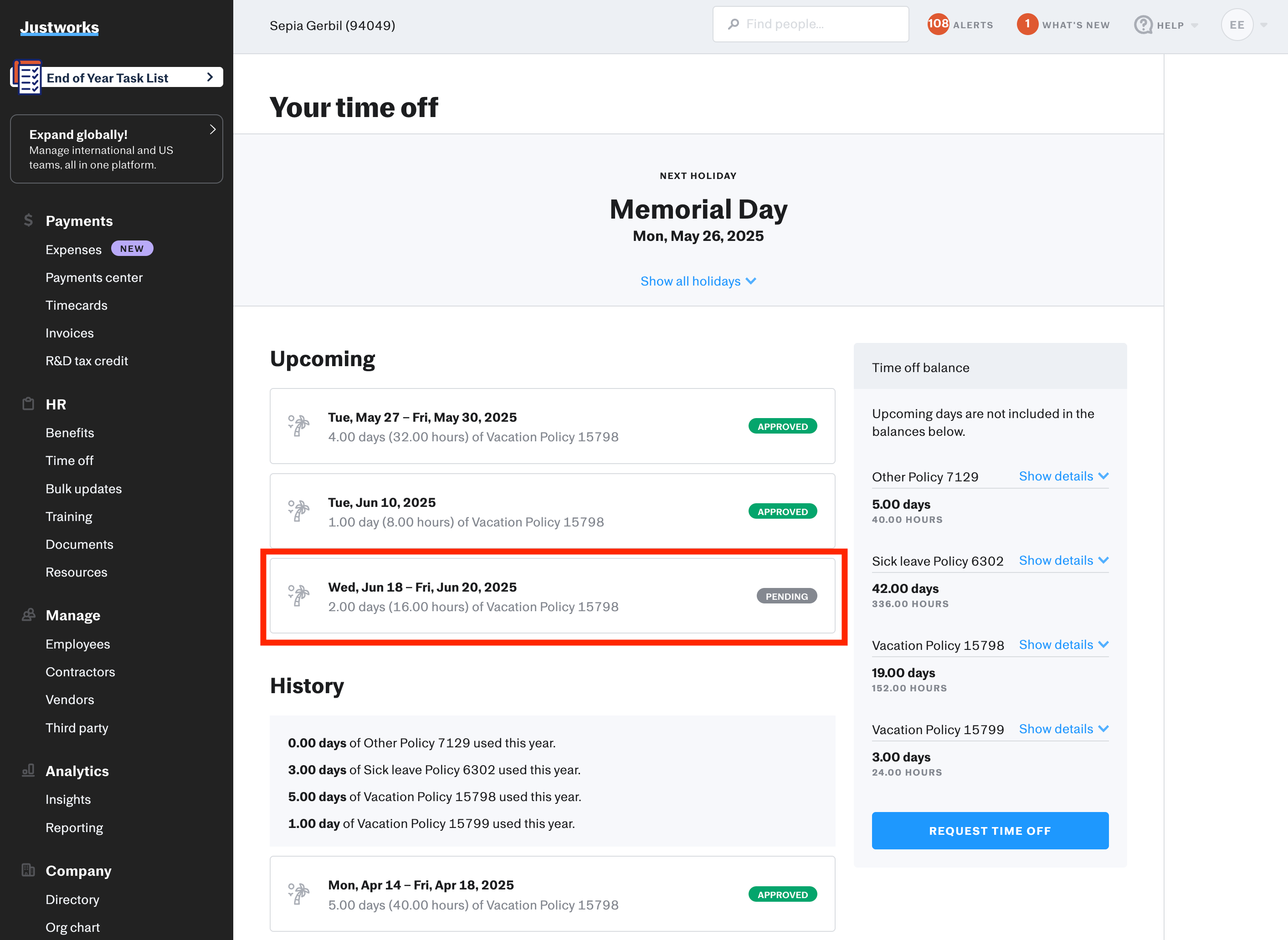1288x940 pixels.
Task: Open the Expand globally banner
Action: pos(116,149)
